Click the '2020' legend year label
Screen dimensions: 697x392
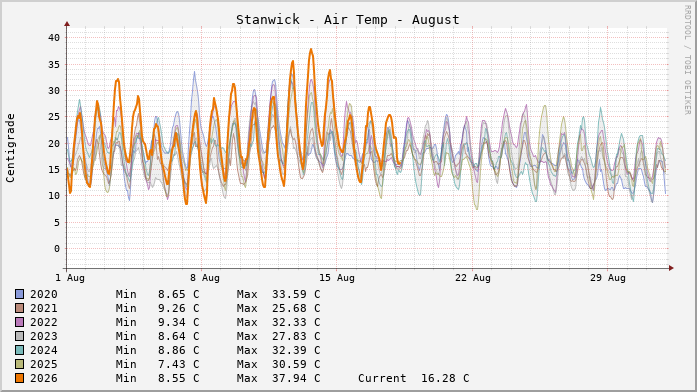pyautogui.click(x=44, y=294)
